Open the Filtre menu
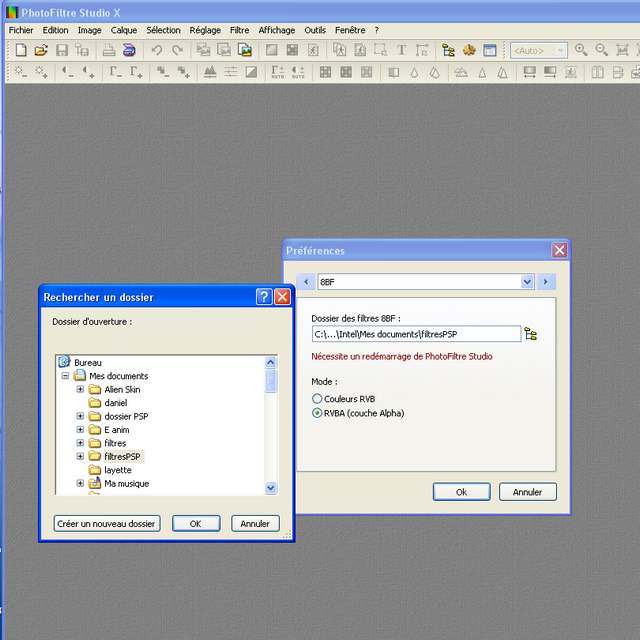Screen dimensions: 640x640 pyautogui.click(x=239, y=30)
